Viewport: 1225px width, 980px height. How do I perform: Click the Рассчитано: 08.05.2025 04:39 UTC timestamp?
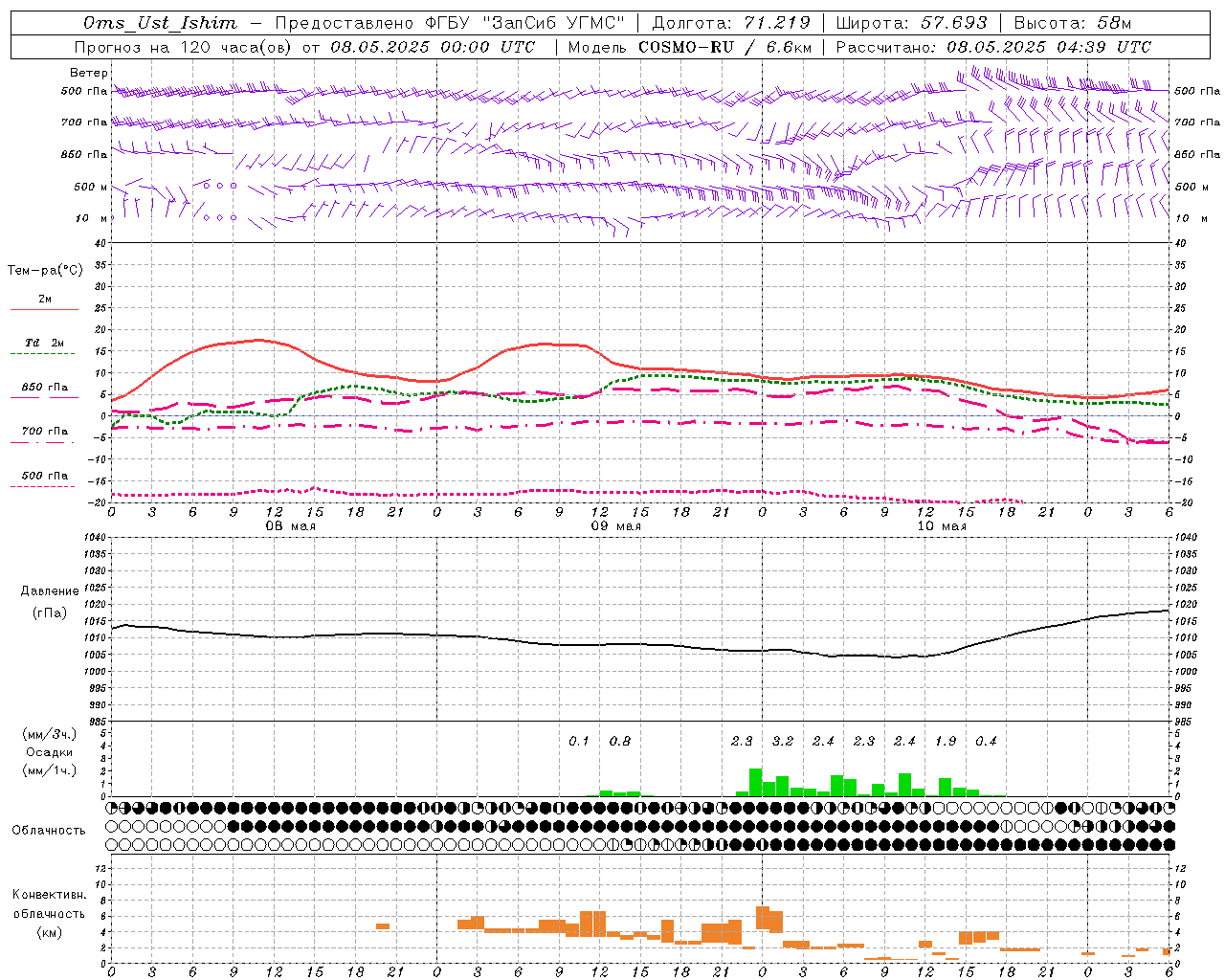993,47
